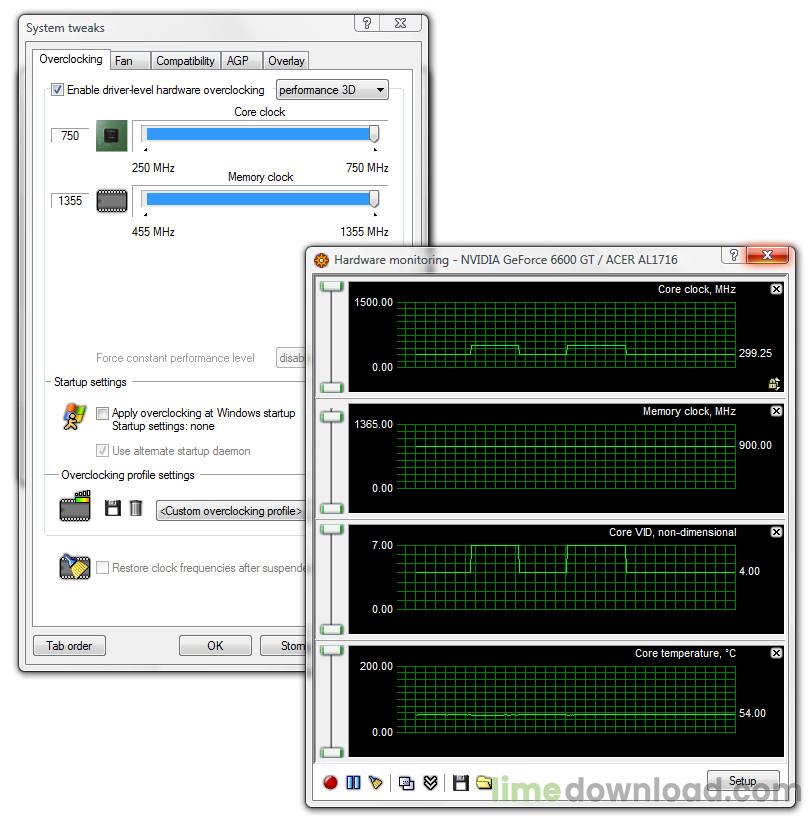
Task: Click the overlapping windows icon in monitoring toolbar
Action: pos(406,783)
